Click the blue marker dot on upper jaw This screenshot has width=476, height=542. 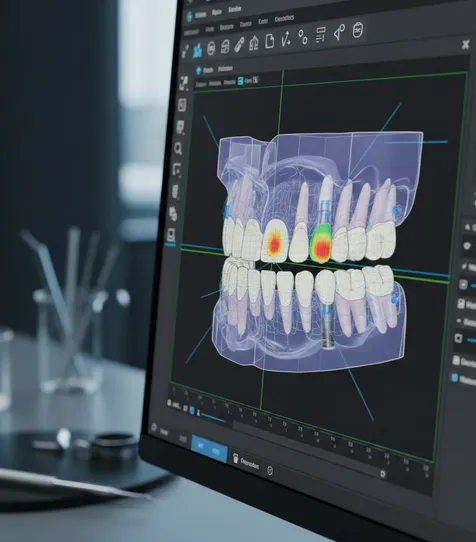point(396,210)
